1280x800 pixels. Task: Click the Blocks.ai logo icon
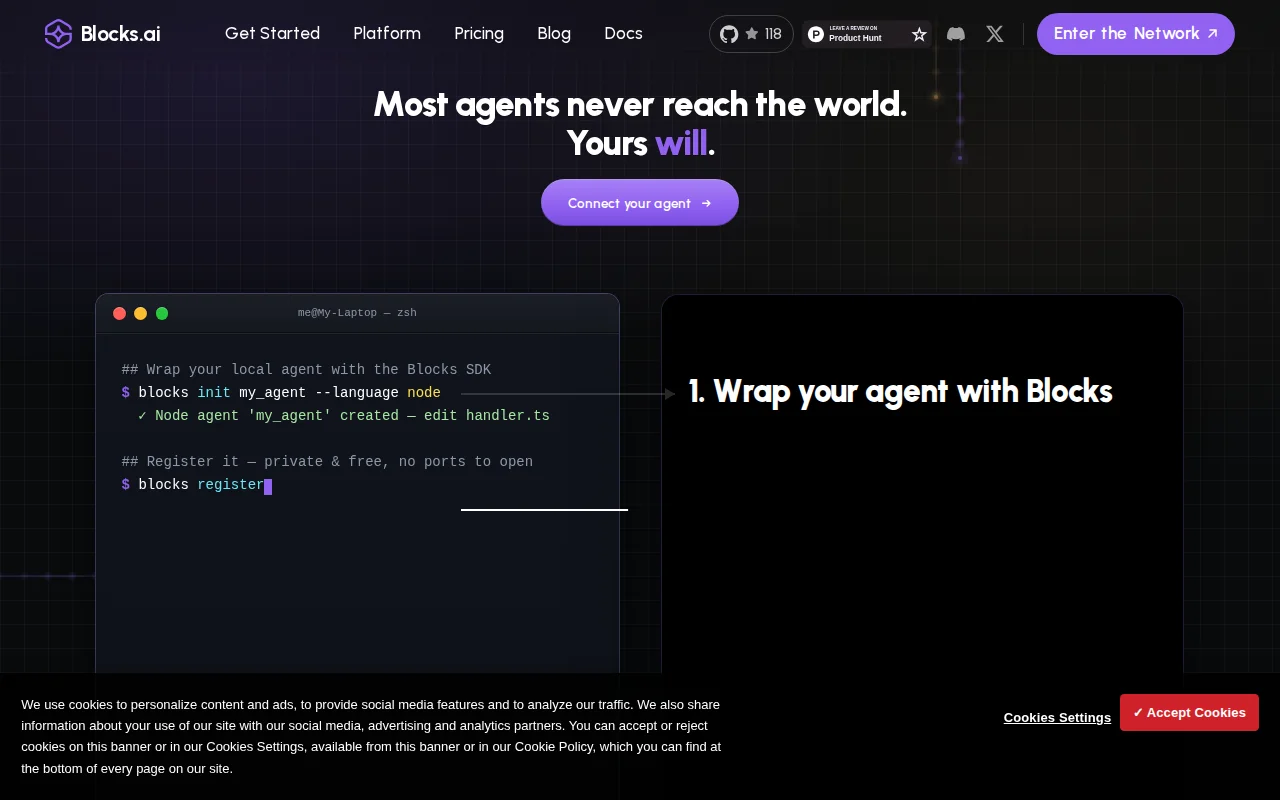point(58,34)
